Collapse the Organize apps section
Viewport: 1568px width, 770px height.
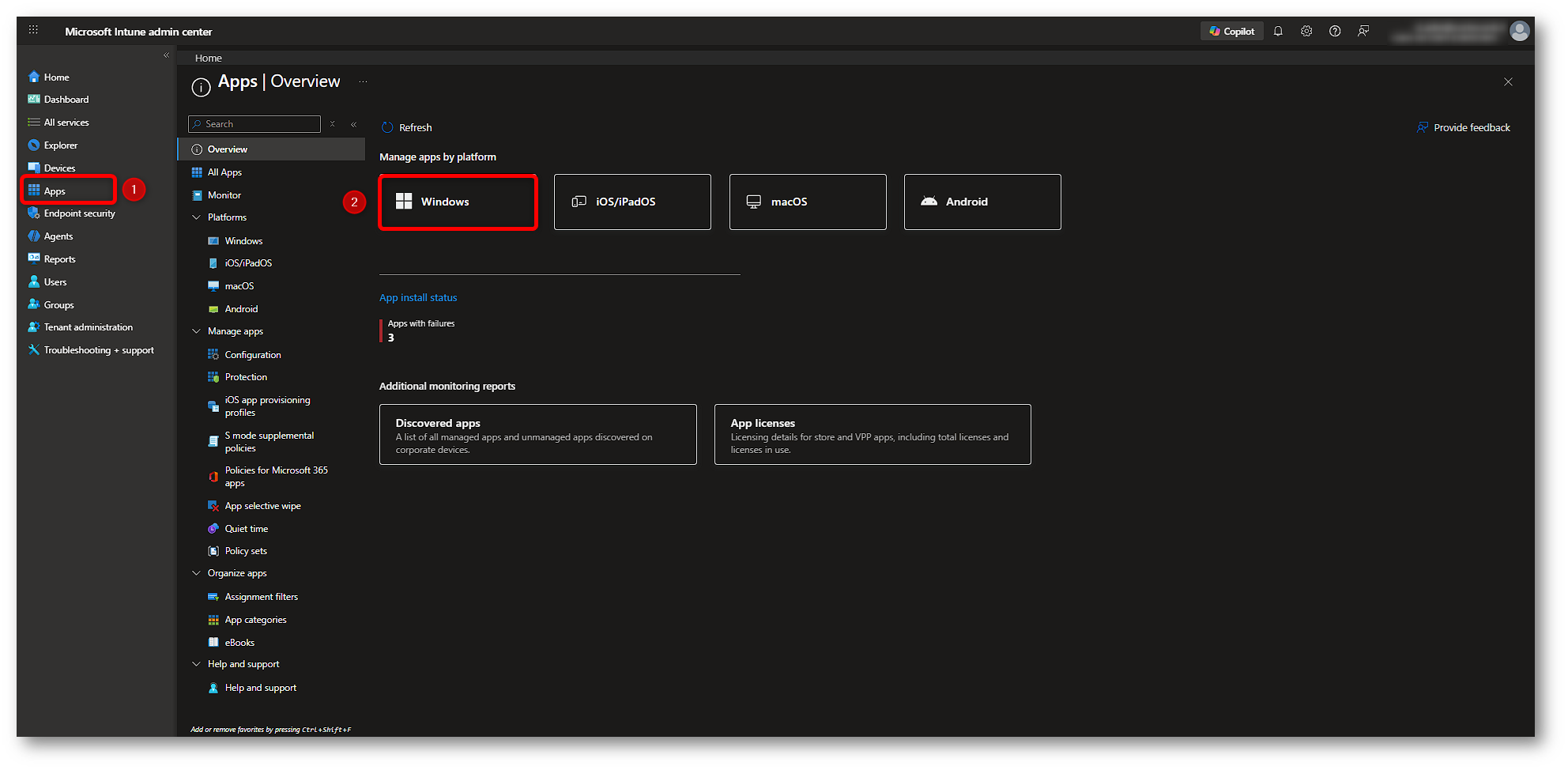(197, 573)
